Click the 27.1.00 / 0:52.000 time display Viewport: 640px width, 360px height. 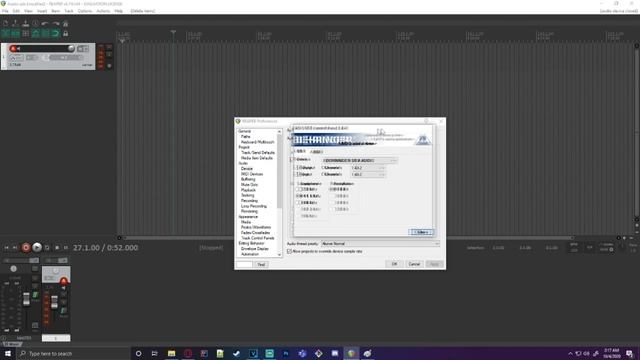tap(105, 248)
